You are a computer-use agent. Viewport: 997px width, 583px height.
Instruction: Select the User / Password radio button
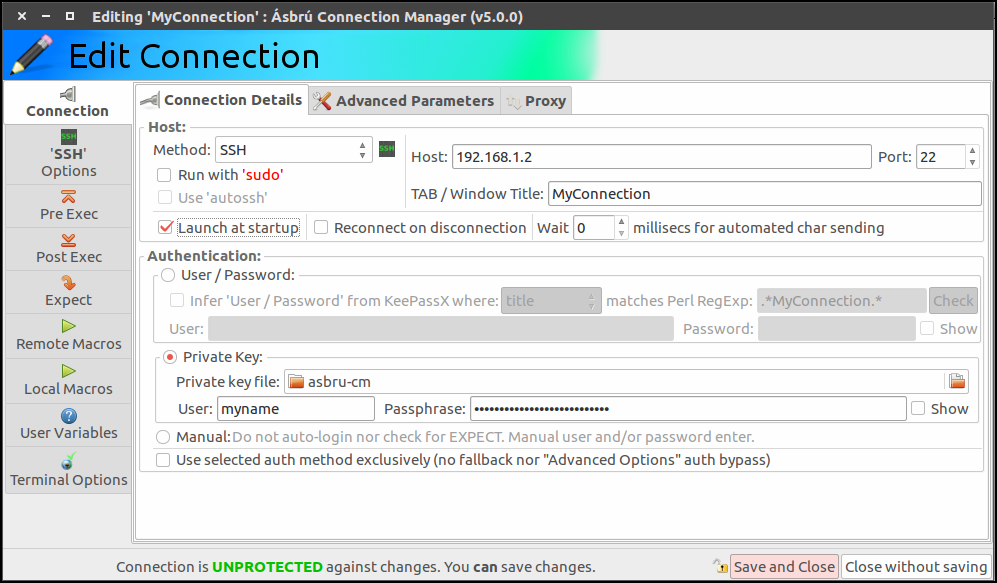168,275
